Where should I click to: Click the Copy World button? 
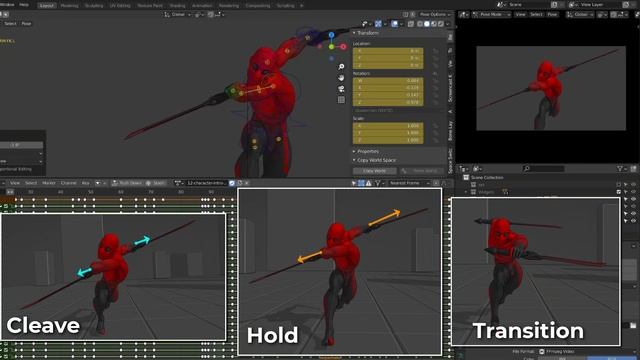tap(375, 171)
